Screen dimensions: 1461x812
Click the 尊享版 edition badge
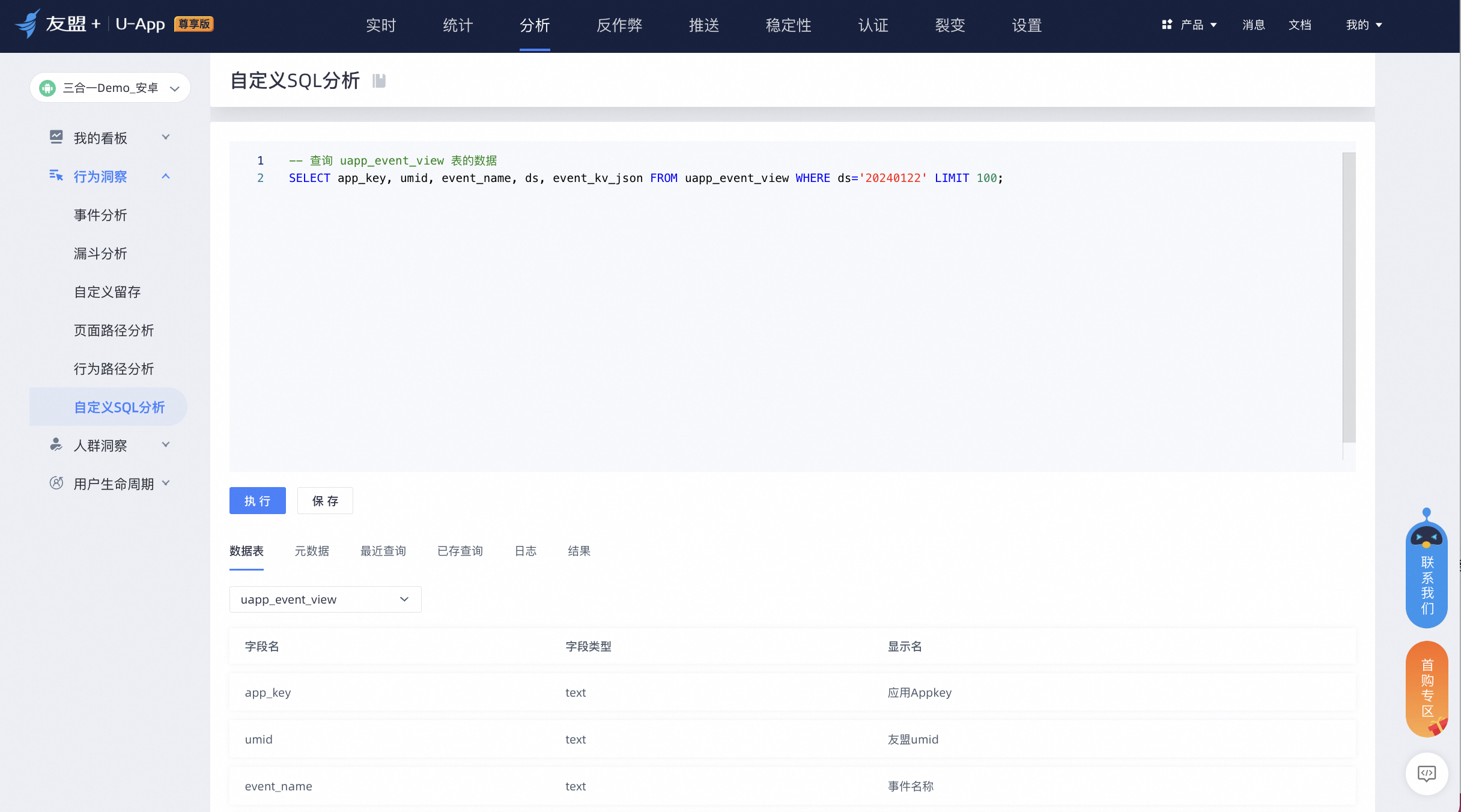pos(194,24)
